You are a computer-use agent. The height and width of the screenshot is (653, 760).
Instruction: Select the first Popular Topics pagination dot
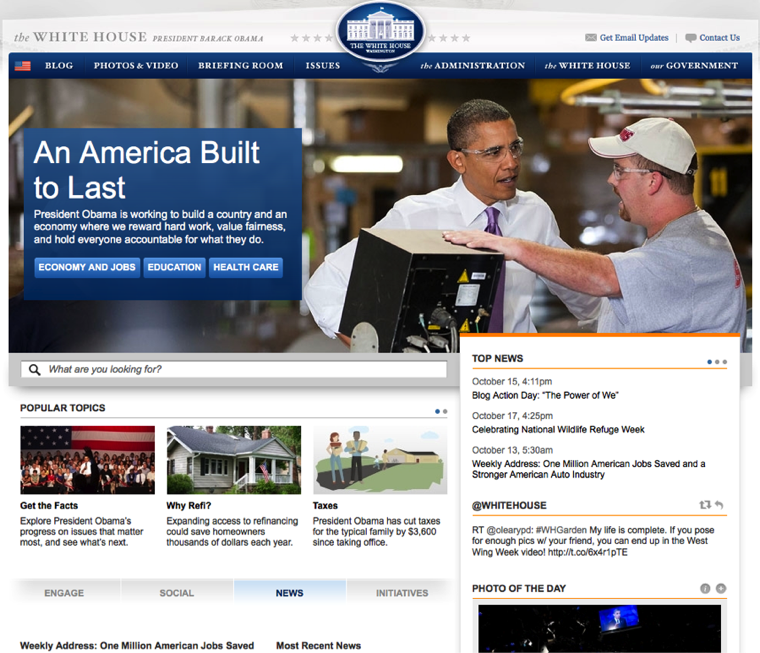tap(437, 411)
